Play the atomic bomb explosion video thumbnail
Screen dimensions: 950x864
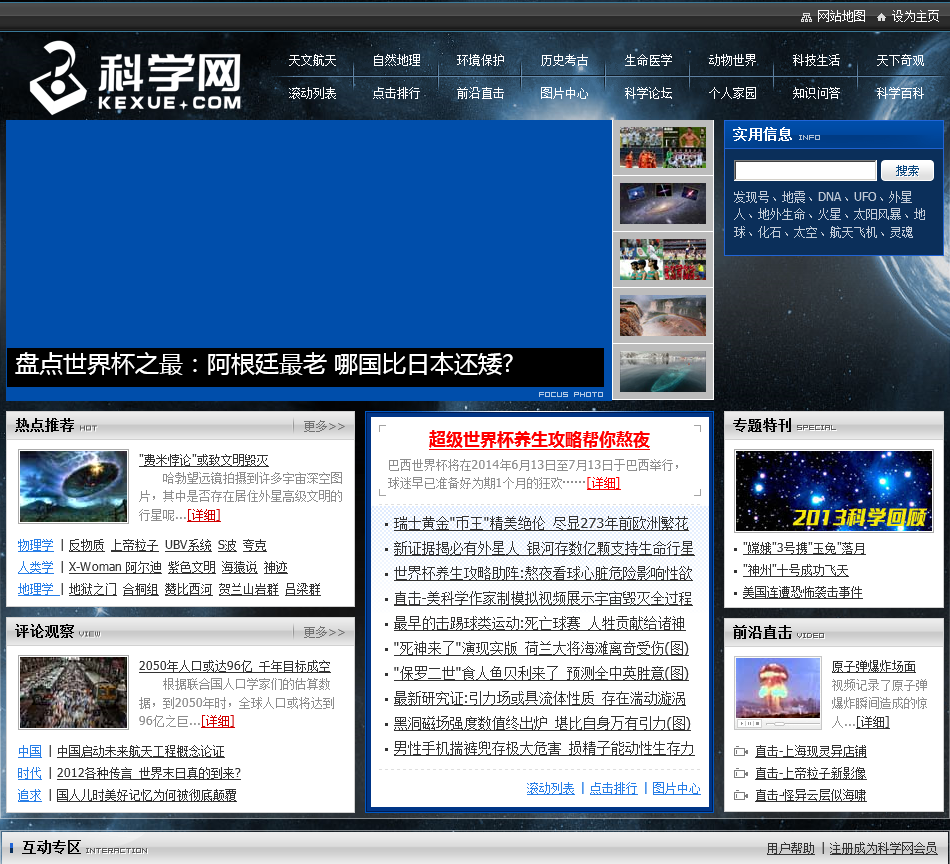[778, 693]
